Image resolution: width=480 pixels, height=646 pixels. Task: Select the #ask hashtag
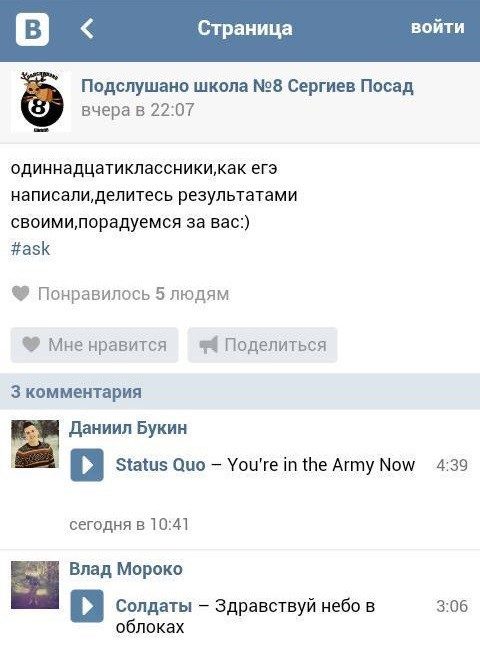[x=30, y=248]
